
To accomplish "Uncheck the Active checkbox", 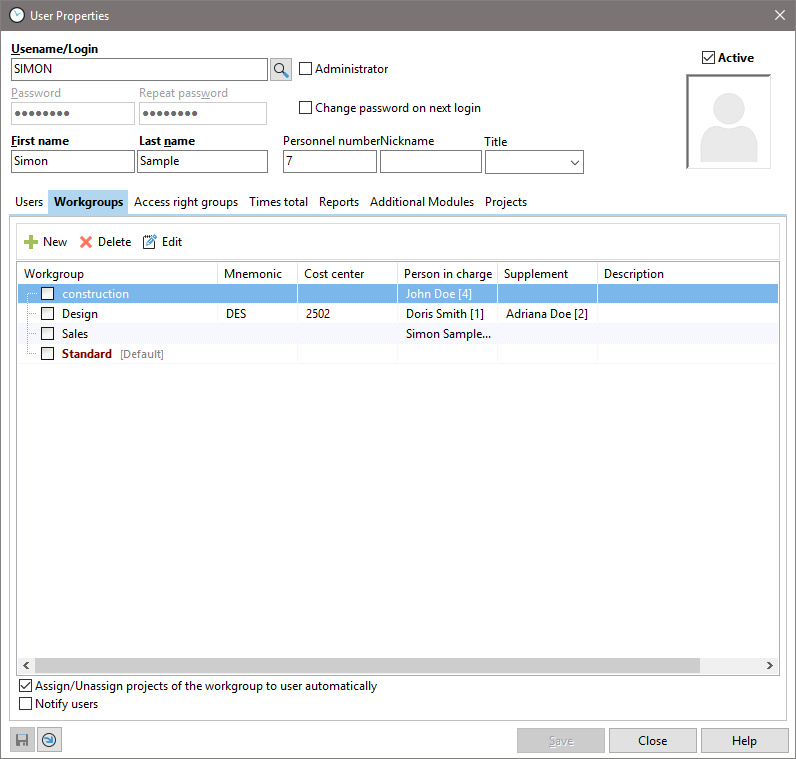I will coord(709,58).
